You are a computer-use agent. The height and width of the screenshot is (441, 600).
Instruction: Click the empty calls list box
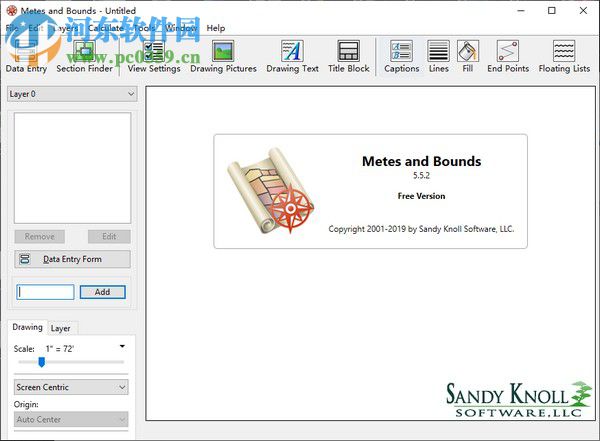tap(72, 168)
